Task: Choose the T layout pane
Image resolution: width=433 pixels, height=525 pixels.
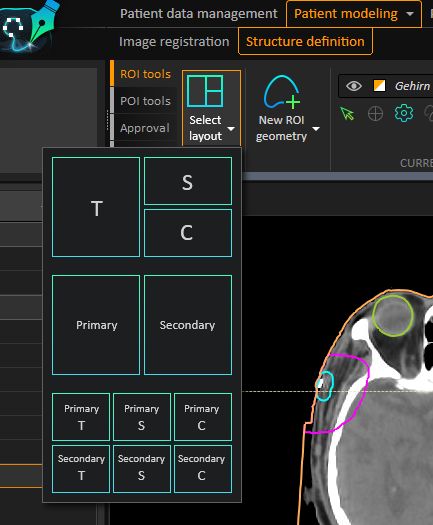Action: [96, 207]
